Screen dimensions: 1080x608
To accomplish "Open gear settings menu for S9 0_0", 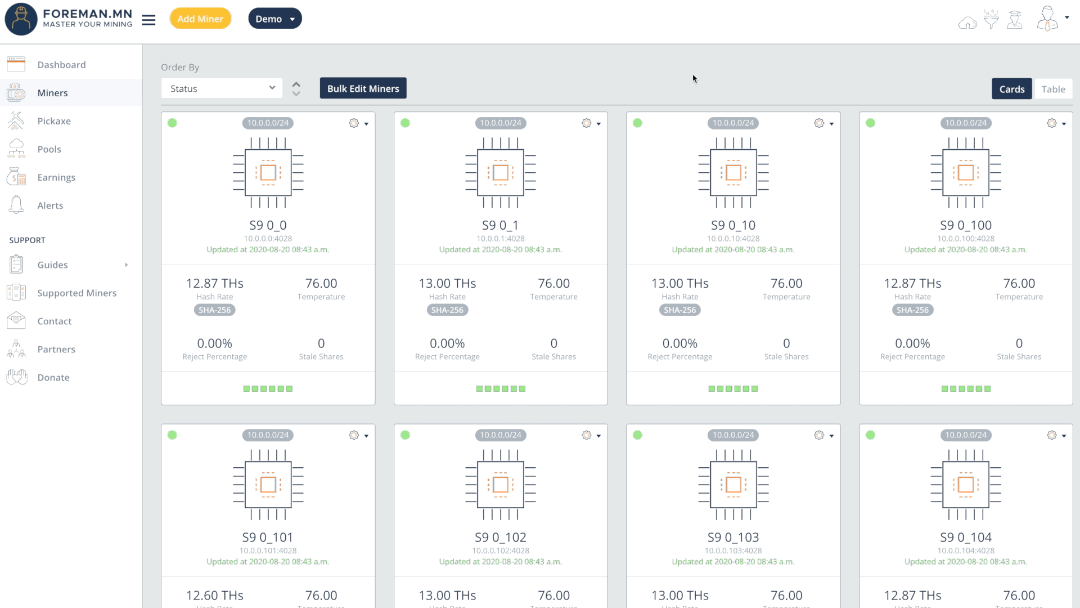I will tap(358, 123).
